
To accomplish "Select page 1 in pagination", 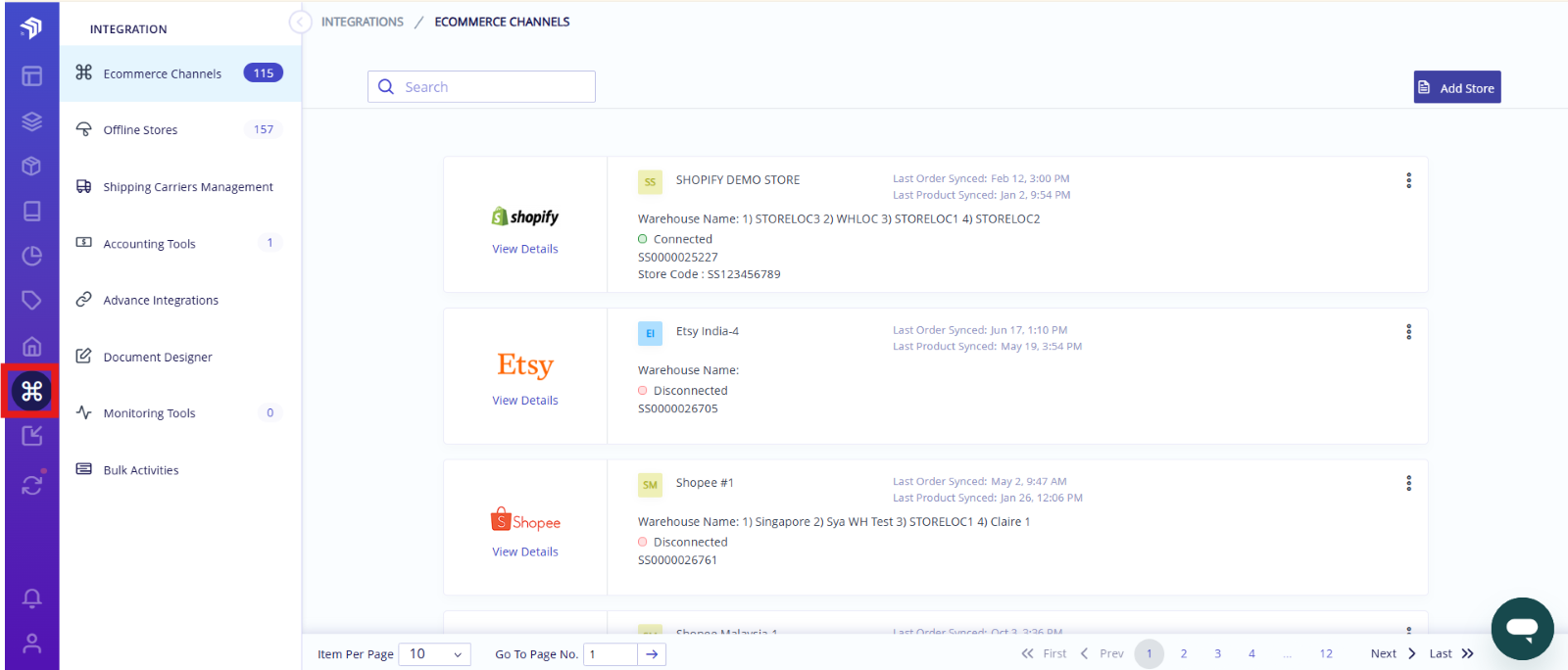I will point(1150,653).
